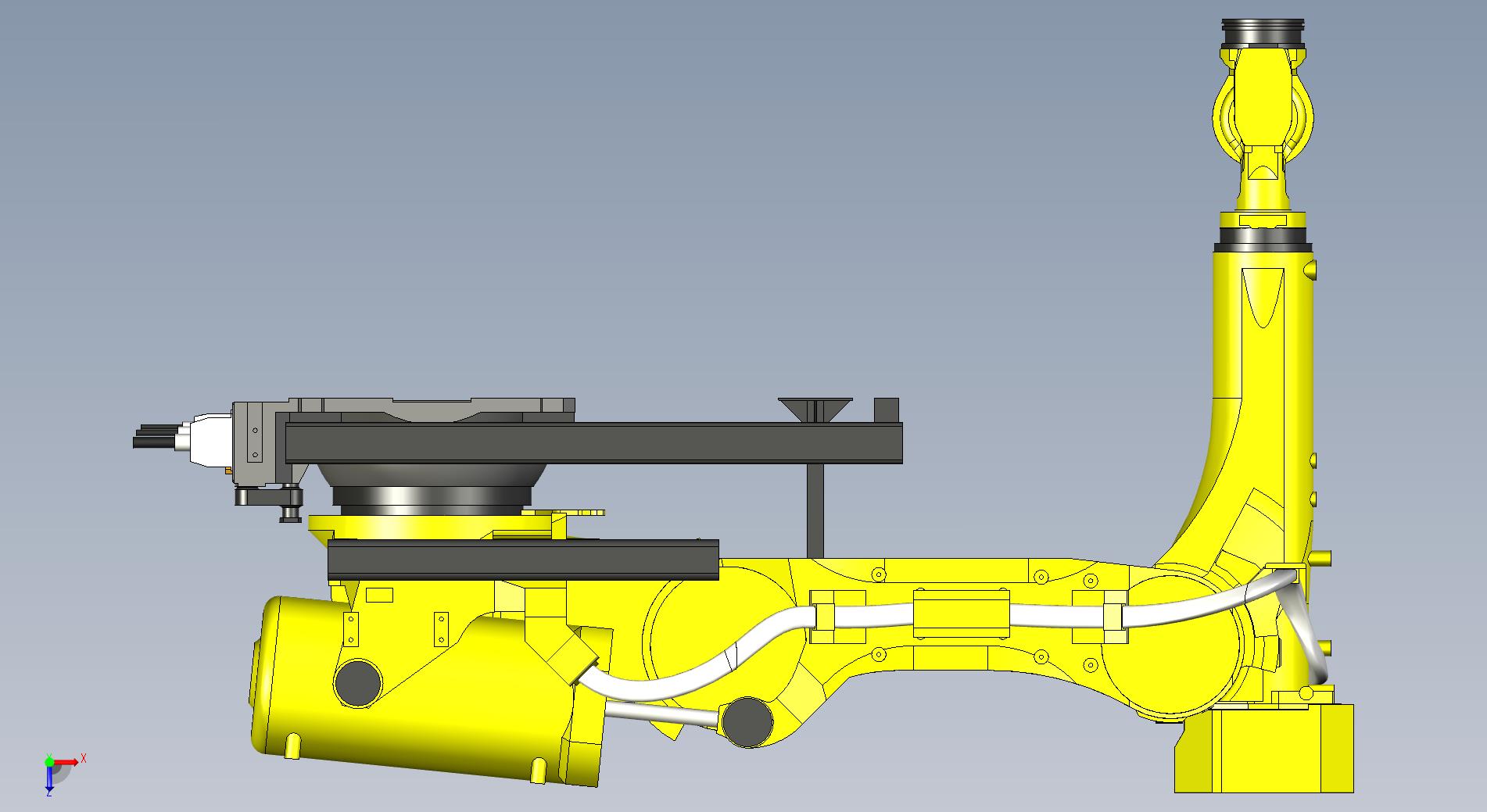Click the red X axis of the view triad
This screenshot has height=812, width=1487.
point(66,761)
